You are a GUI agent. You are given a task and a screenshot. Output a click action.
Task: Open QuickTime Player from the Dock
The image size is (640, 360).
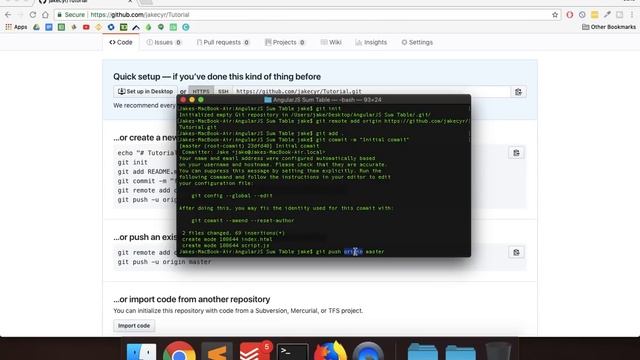pos(368,351)
